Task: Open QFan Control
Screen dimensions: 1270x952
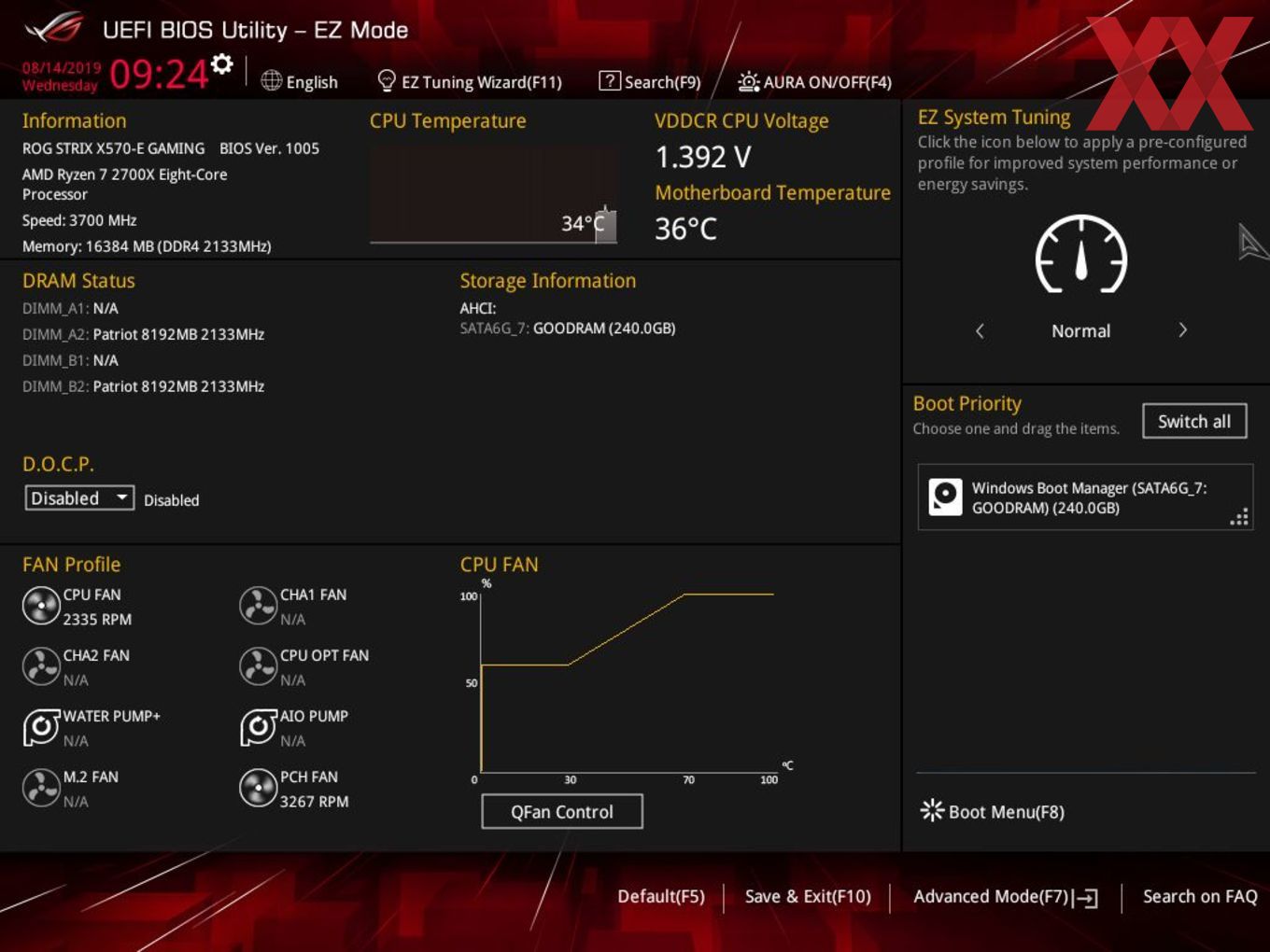Action: tap(562, 812)
